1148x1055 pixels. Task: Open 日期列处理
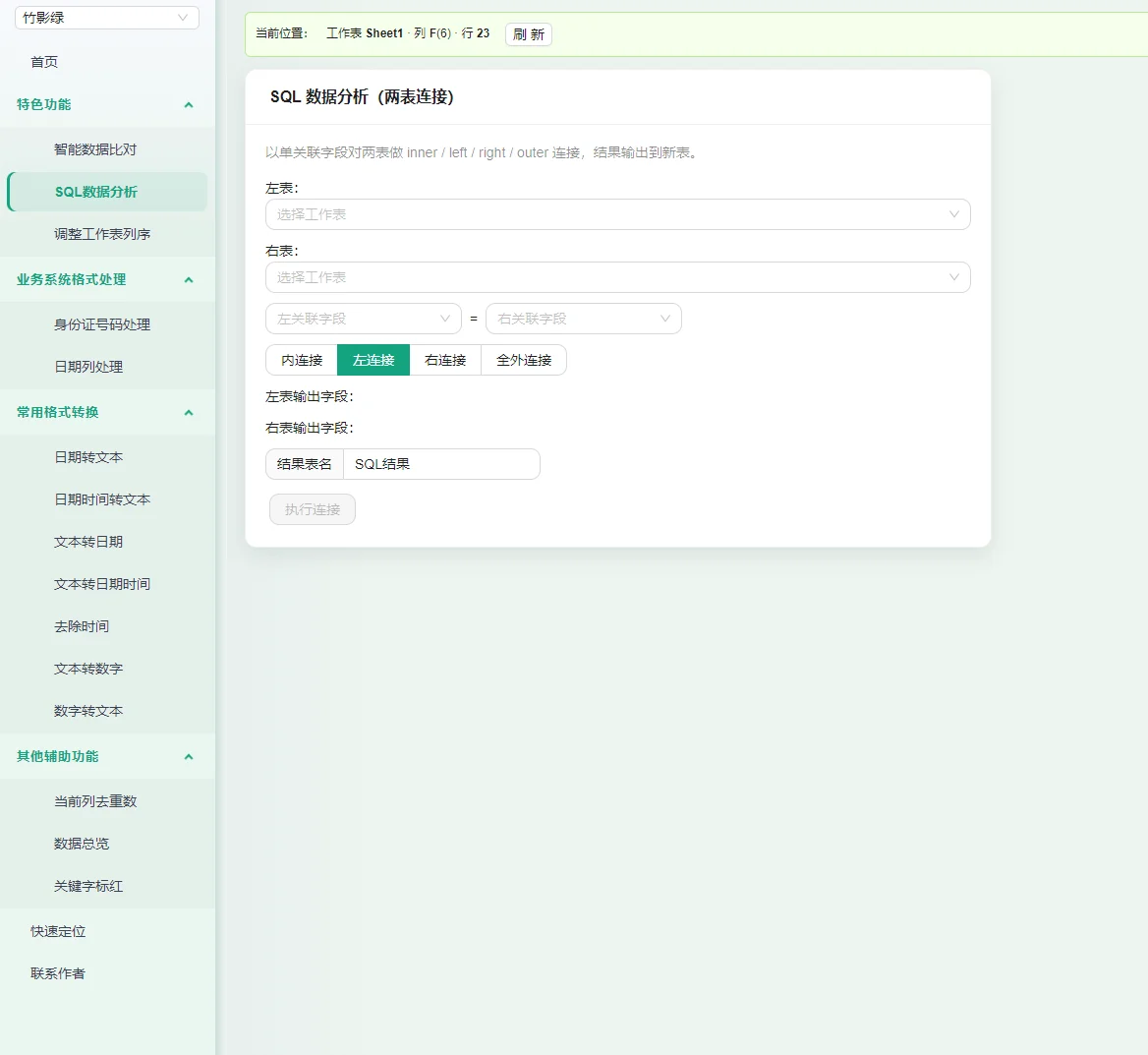click(x=87, y=367)
